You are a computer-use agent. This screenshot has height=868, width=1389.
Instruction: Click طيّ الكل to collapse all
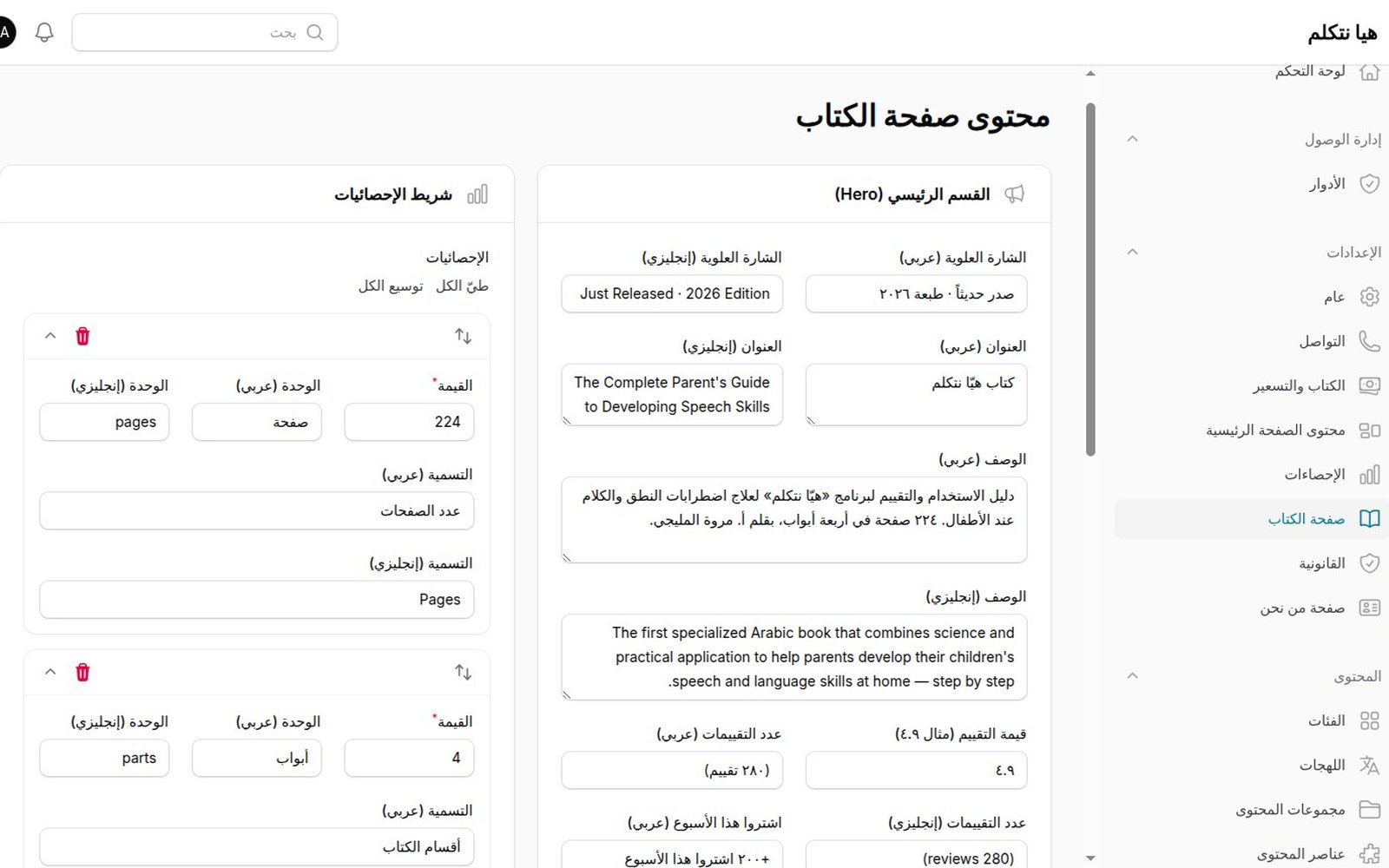point(462,286)
